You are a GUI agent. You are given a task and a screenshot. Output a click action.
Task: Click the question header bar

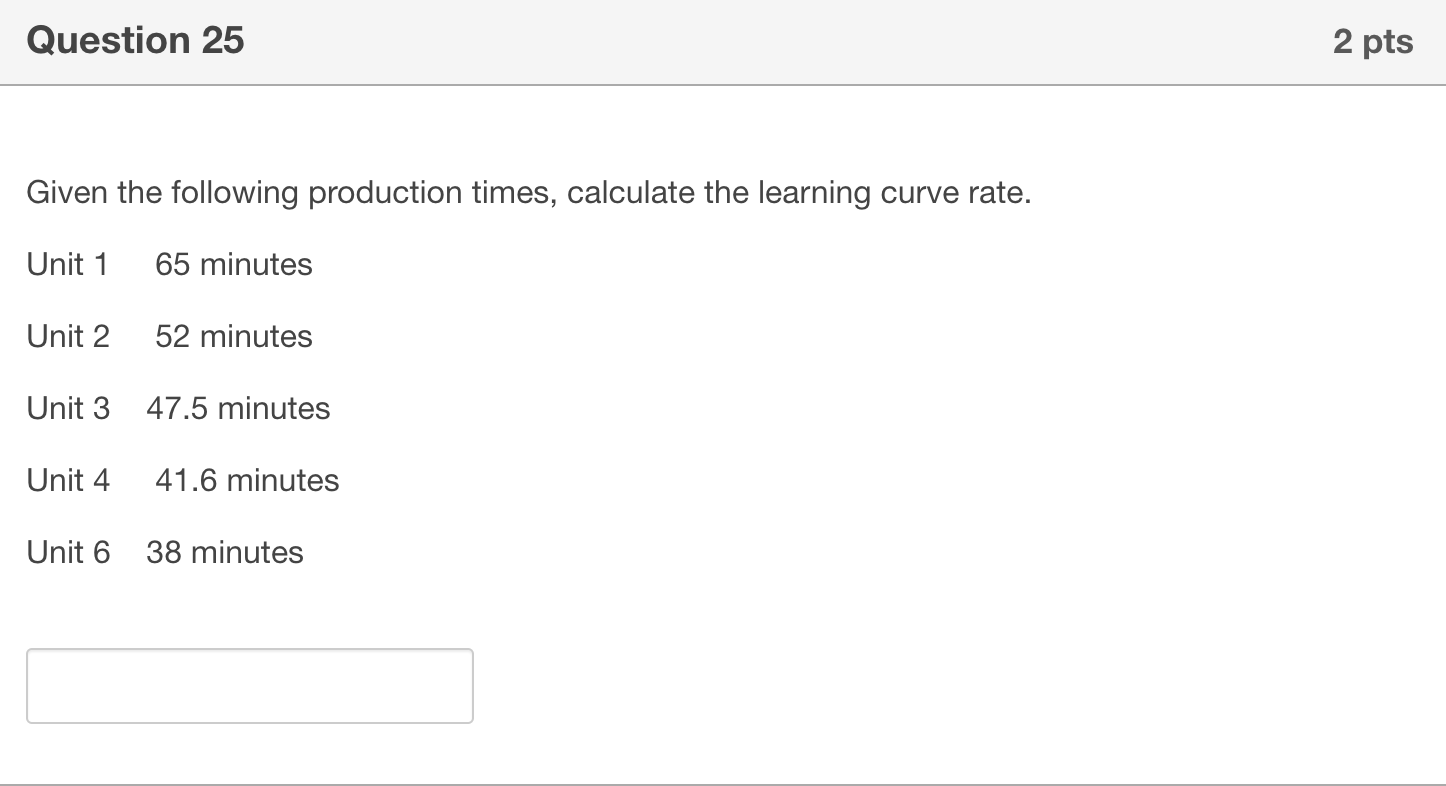point(723,42)
